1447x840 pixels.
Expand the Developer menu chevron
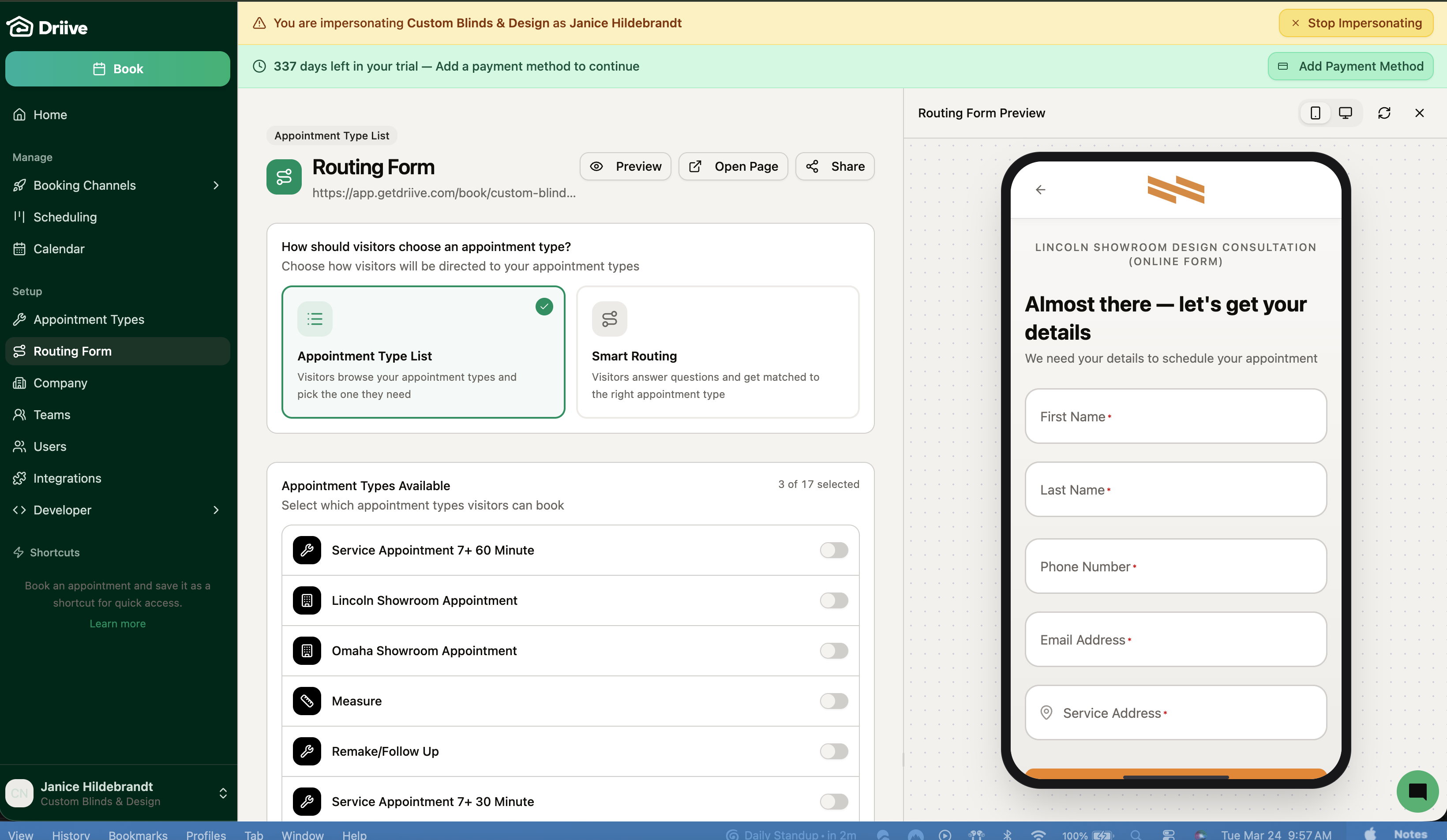216,510
